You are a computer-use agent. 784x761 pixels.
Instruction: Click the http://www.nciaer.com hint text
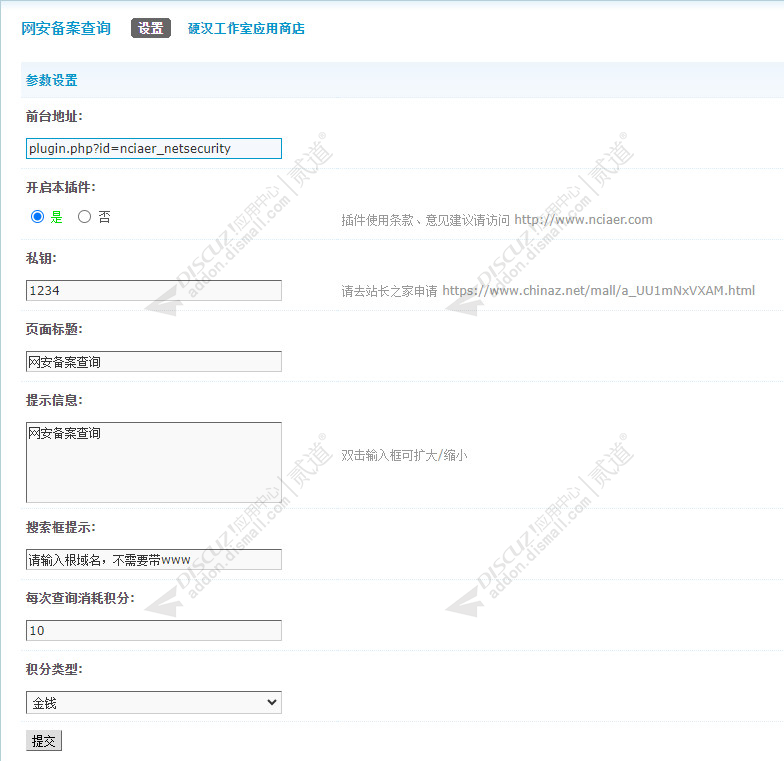pos(583,220)
